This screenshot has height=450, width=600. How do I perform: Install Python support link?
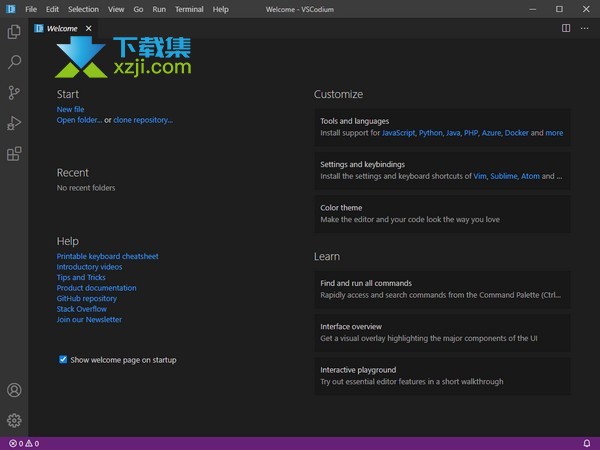tap(430, 133)
